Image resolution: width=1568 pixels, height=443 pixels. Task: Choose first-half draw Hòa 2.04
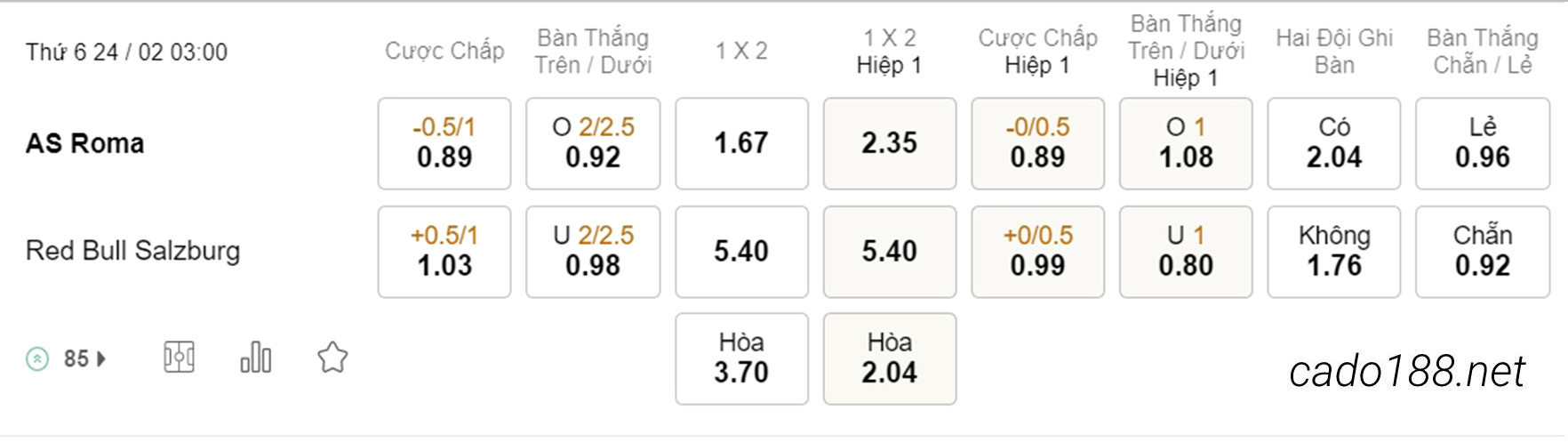pos(890,358)
